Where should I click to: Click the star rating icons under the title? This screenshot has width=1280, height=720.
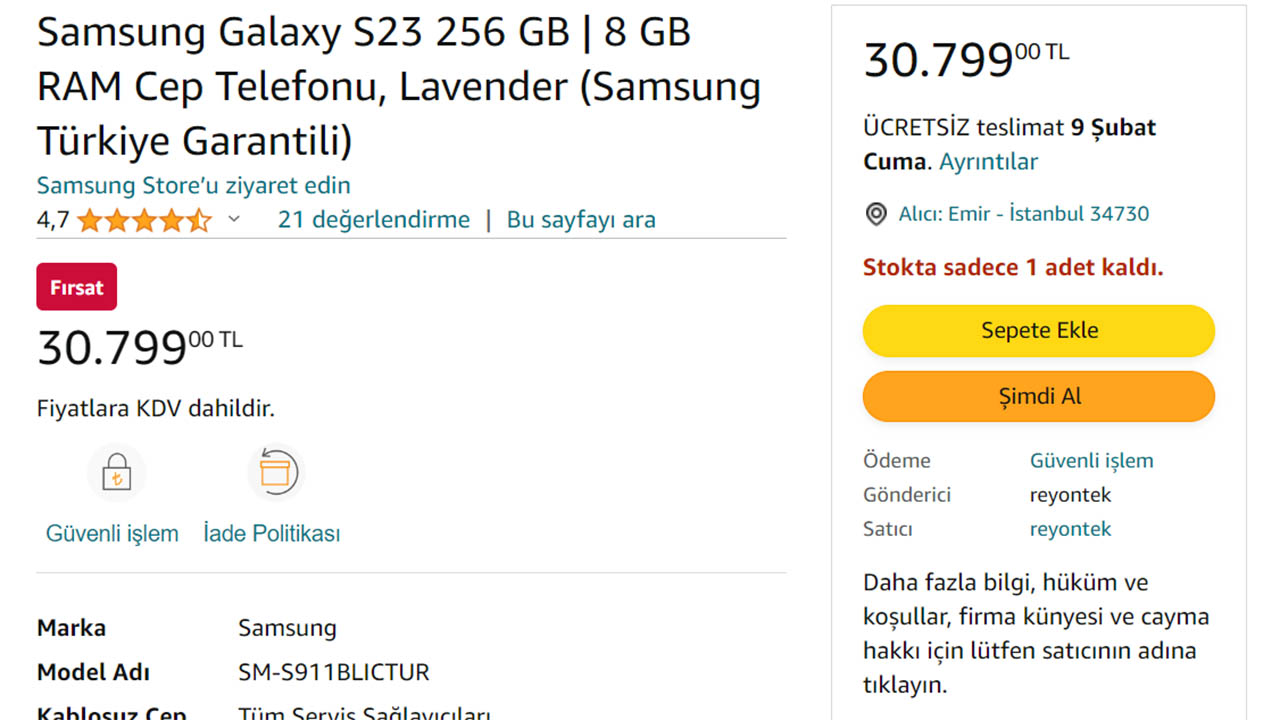143,218
